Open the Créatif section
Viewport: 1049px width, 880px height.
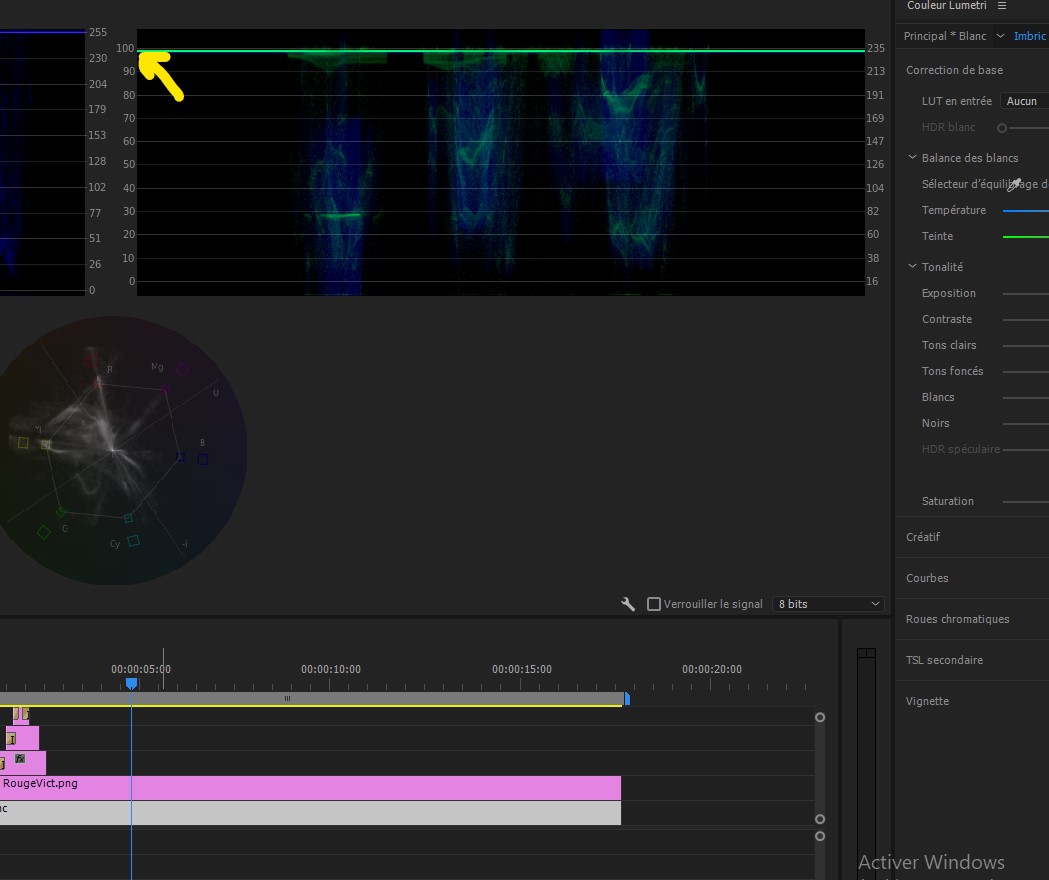[923, 537]
